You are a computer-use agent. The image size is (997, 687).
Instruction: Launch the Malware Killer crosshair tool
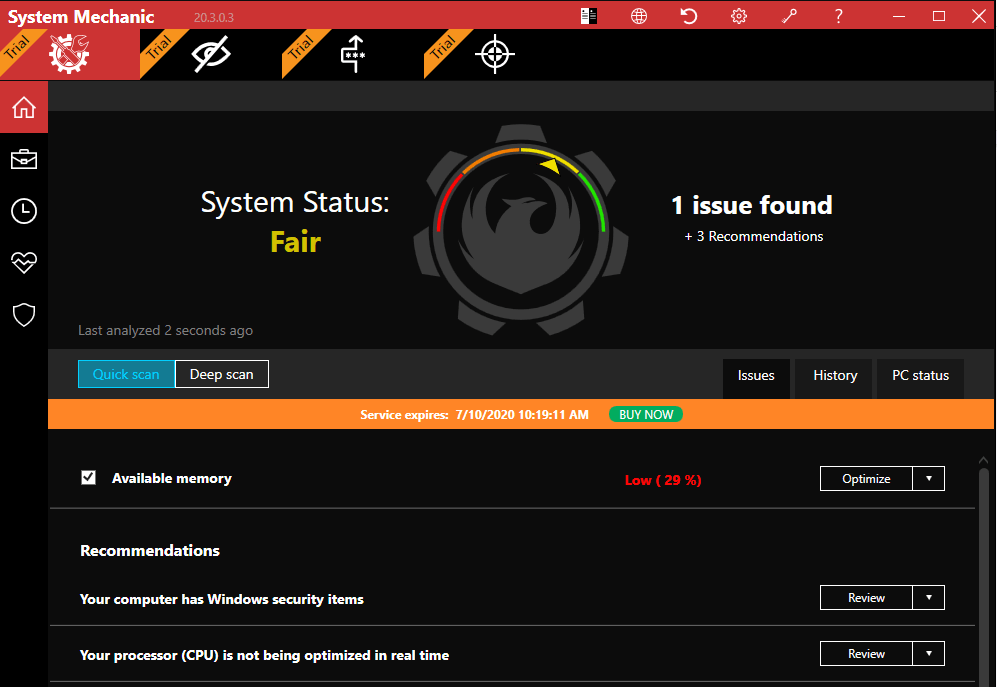(494, 54)
